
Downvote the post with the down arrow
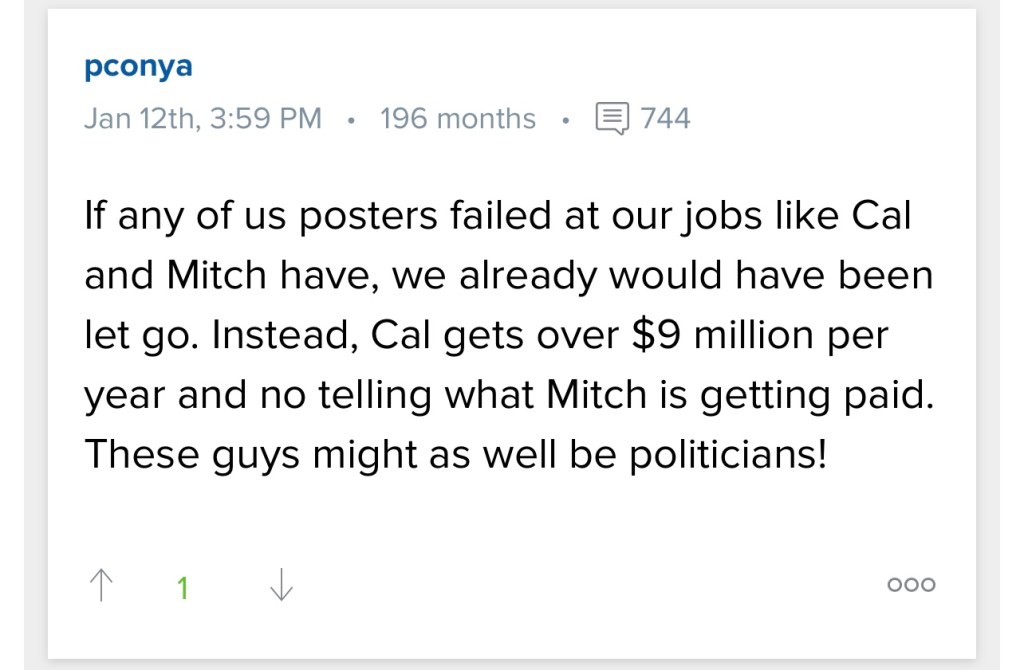tap(282, 586)
